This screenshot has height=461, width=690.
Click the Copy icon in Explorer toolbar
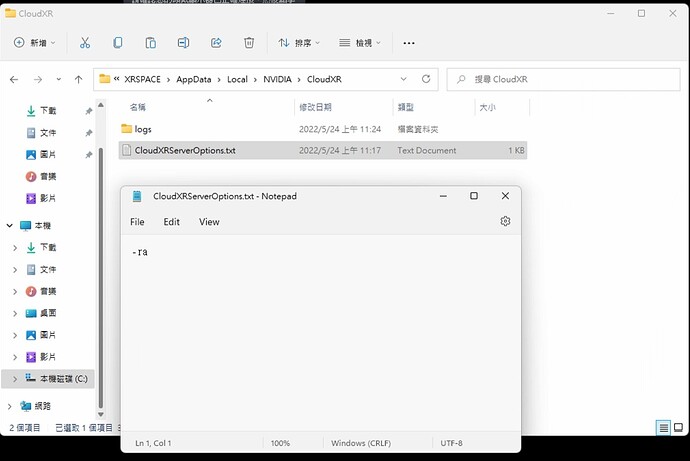click(117, 43)
